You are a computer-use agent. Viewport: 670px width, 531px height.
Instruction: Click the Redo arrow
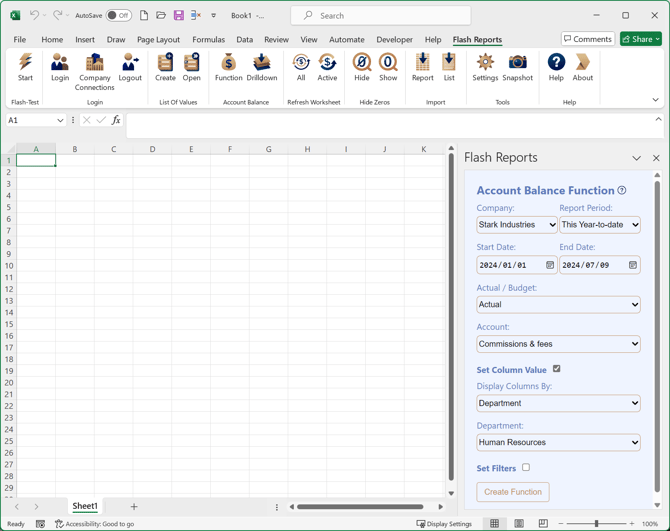tap(57, 15)
